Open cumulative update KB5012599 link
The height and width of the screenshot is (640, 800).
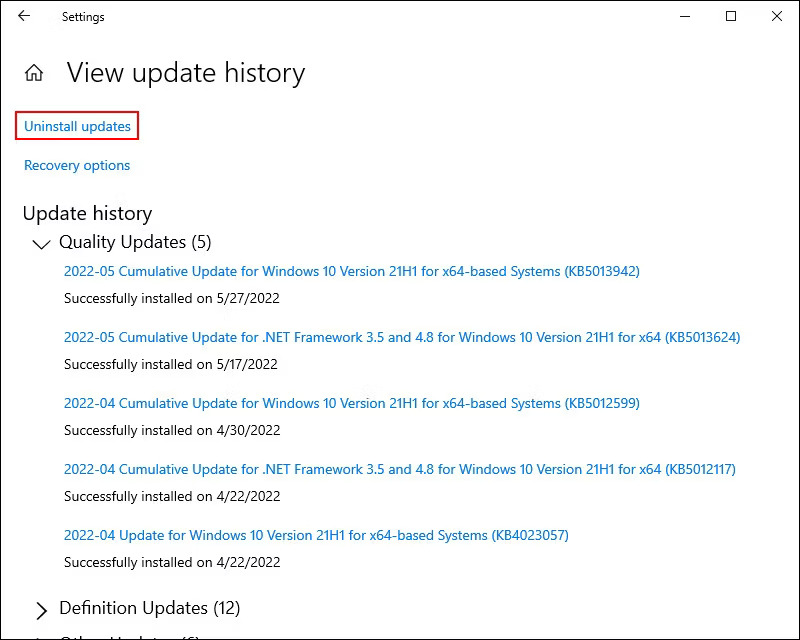pos(351,403)
